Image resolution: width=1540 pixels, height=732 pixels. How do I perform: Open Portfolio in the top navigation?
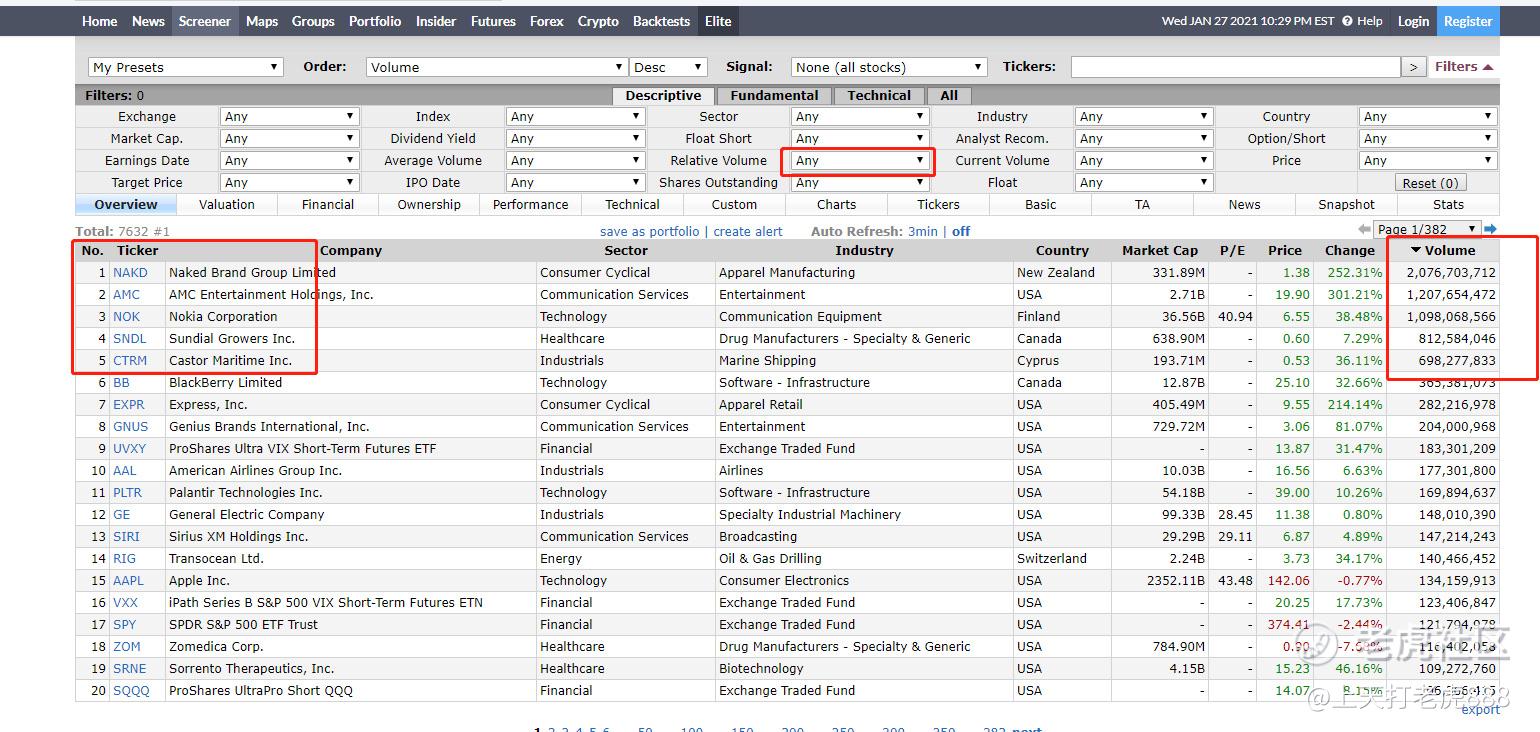[375, 21]
